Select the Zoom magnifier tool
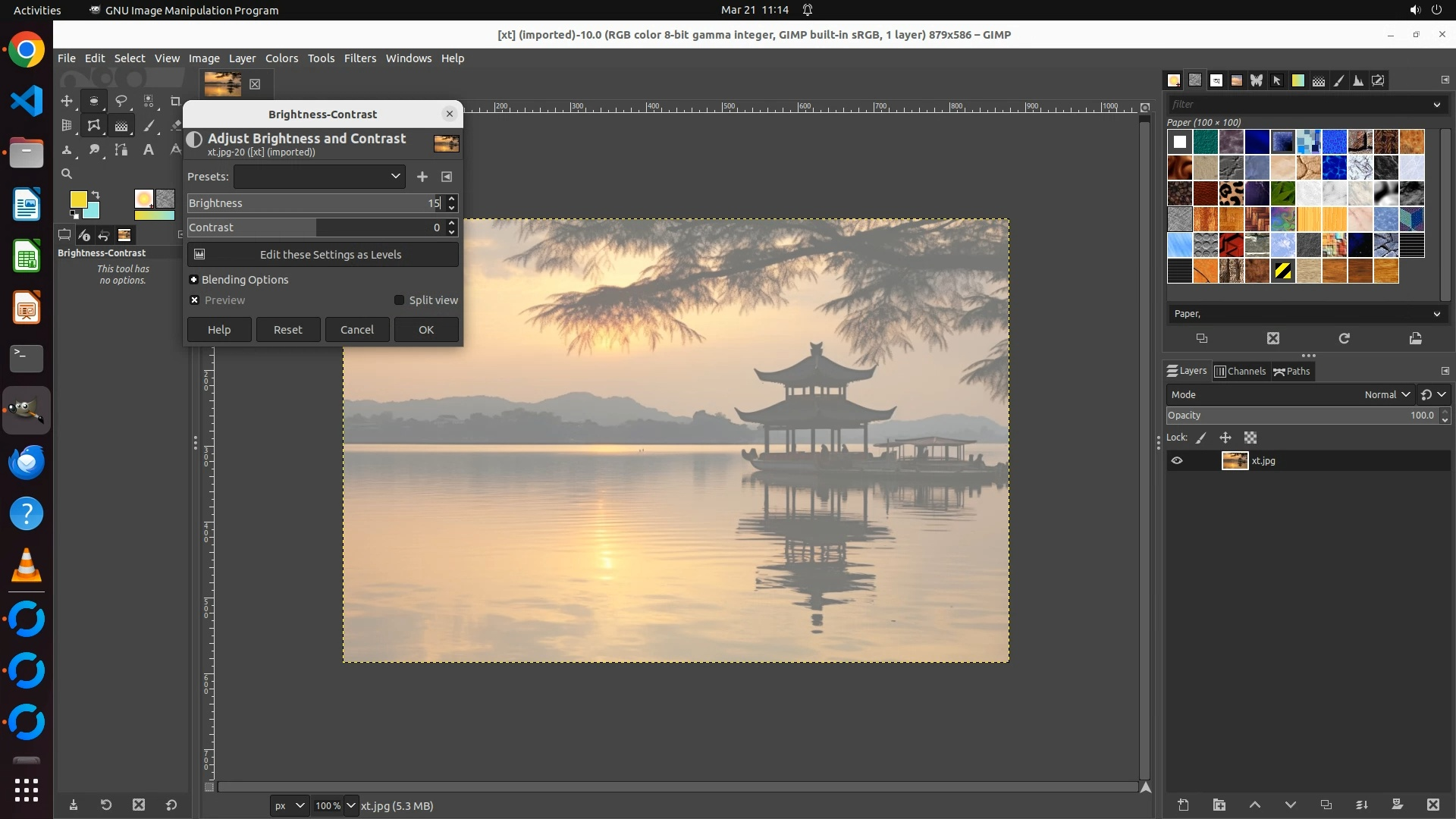This screenshot has width=1456, height=819. click(x=67, y=174)
